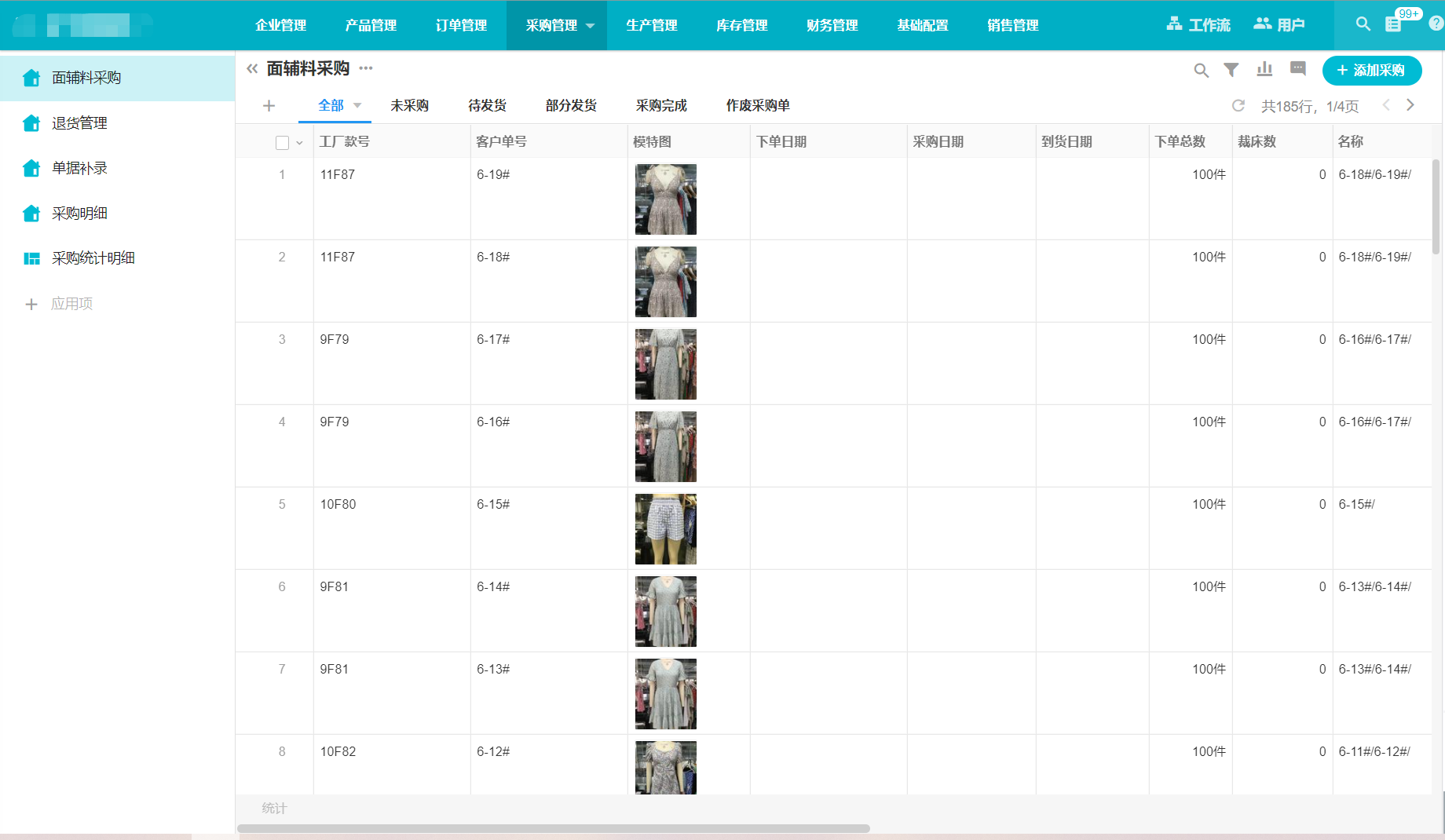Refresh the purchase list
Viewport: 1445px width, 840px height.
point(1238,105)
